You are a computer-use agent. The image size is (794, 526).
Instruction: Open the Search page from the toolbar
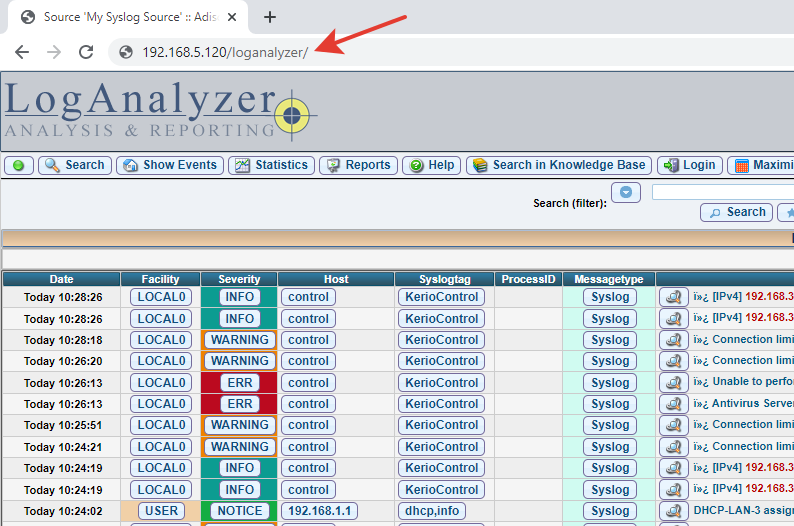tap(75, 166)
